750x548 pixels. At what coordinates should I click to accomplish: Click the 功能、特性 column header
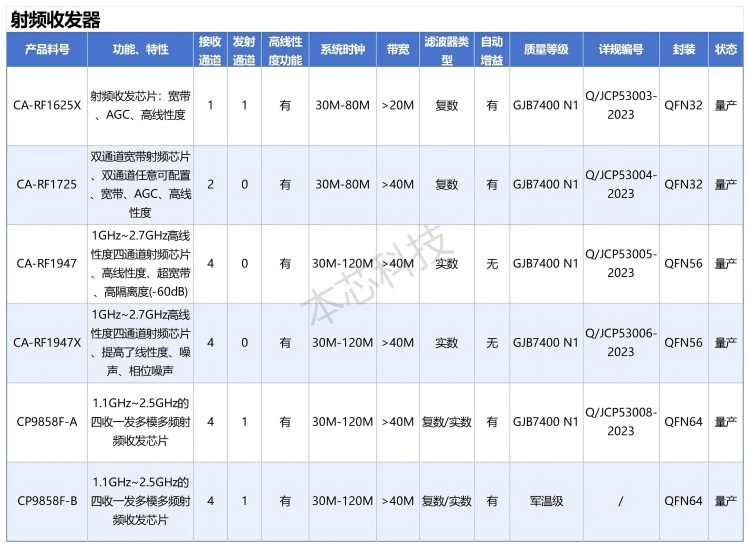[x=140, y=49]
